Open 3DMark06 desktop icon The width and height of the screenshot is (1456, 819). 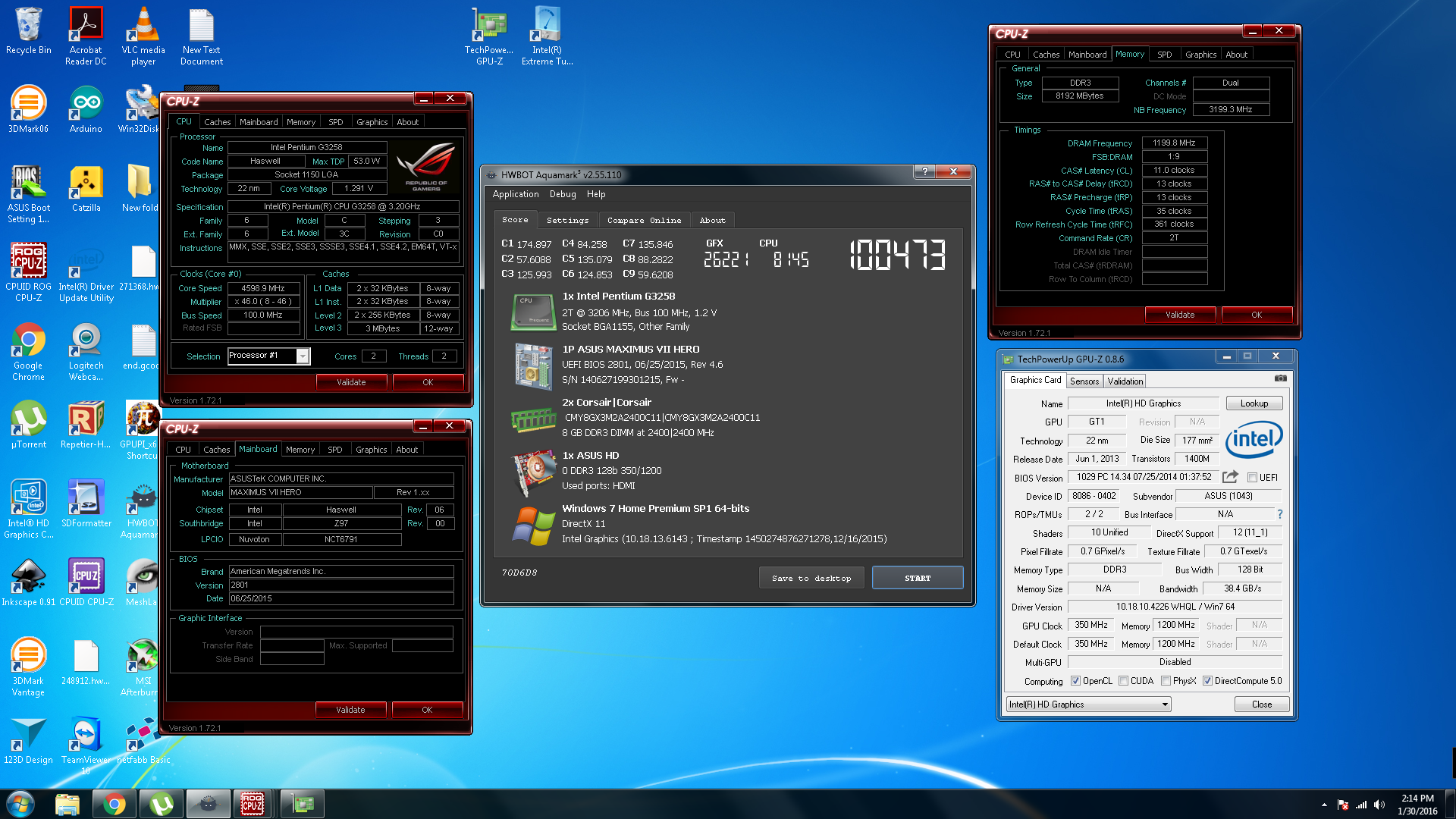[28, 109]
